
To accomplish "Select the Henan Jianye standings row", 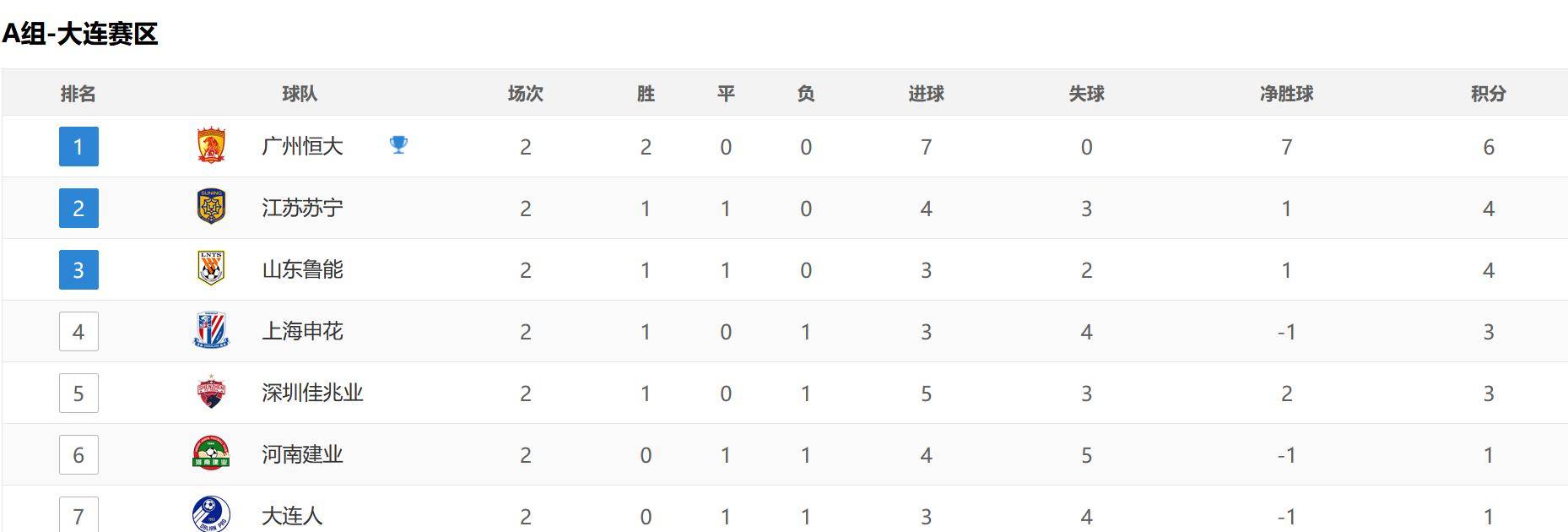I will tap(785, 453).
